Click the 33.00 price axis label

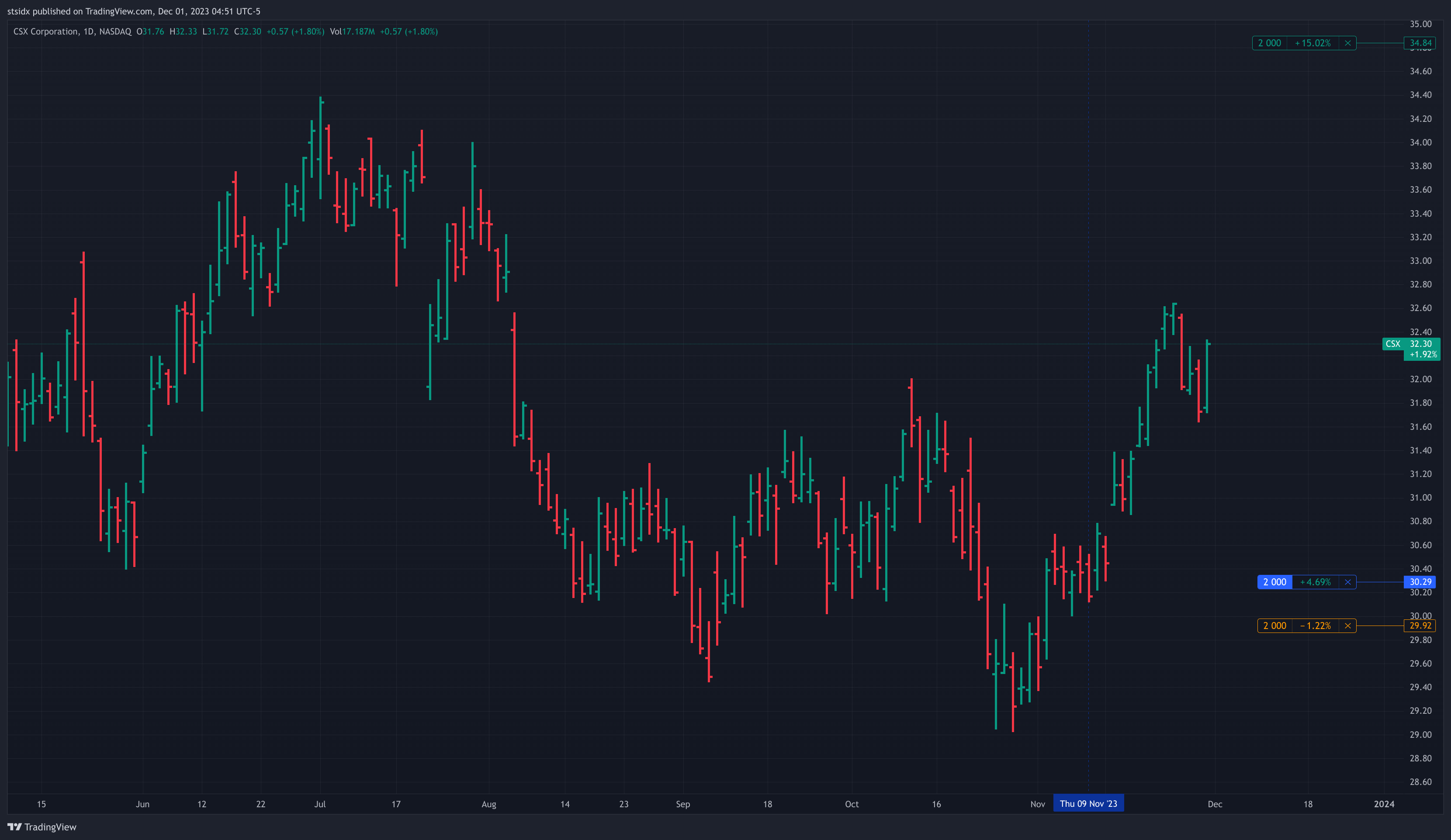click(x=1420, y=261)
